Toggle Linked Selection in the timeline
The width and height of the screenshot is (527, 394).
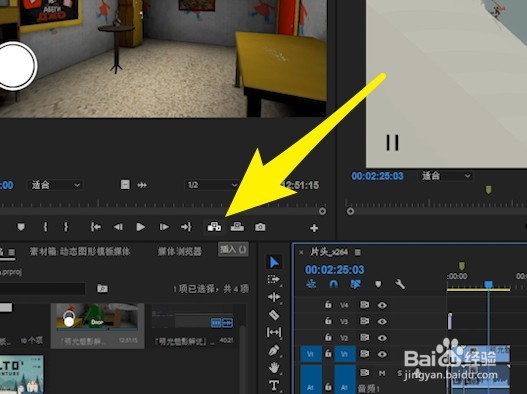pyautogui.click(x=355, y=284)
